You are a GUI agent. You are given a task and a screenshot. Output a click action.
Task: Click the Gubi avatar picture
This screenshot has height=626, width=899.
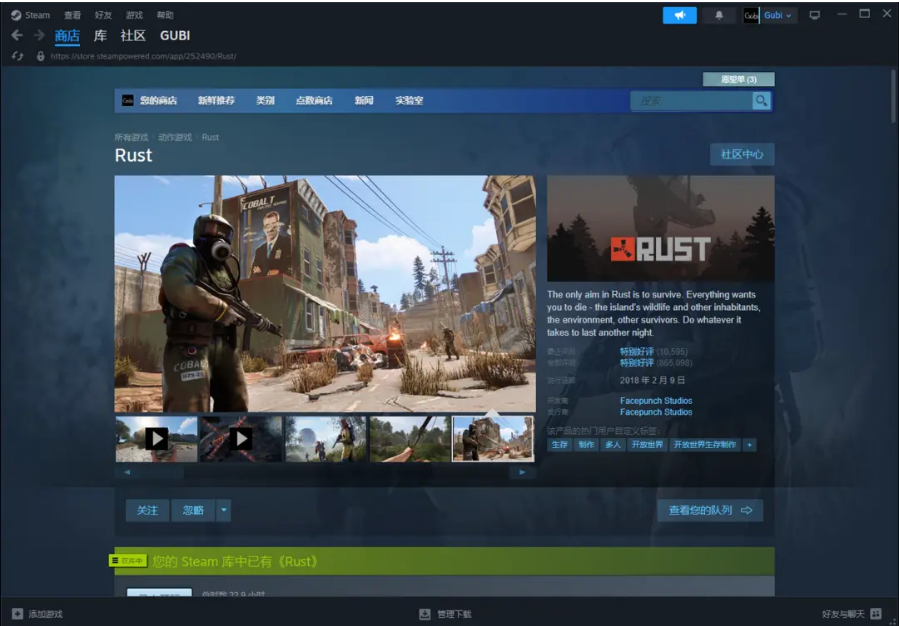point(751,15)
